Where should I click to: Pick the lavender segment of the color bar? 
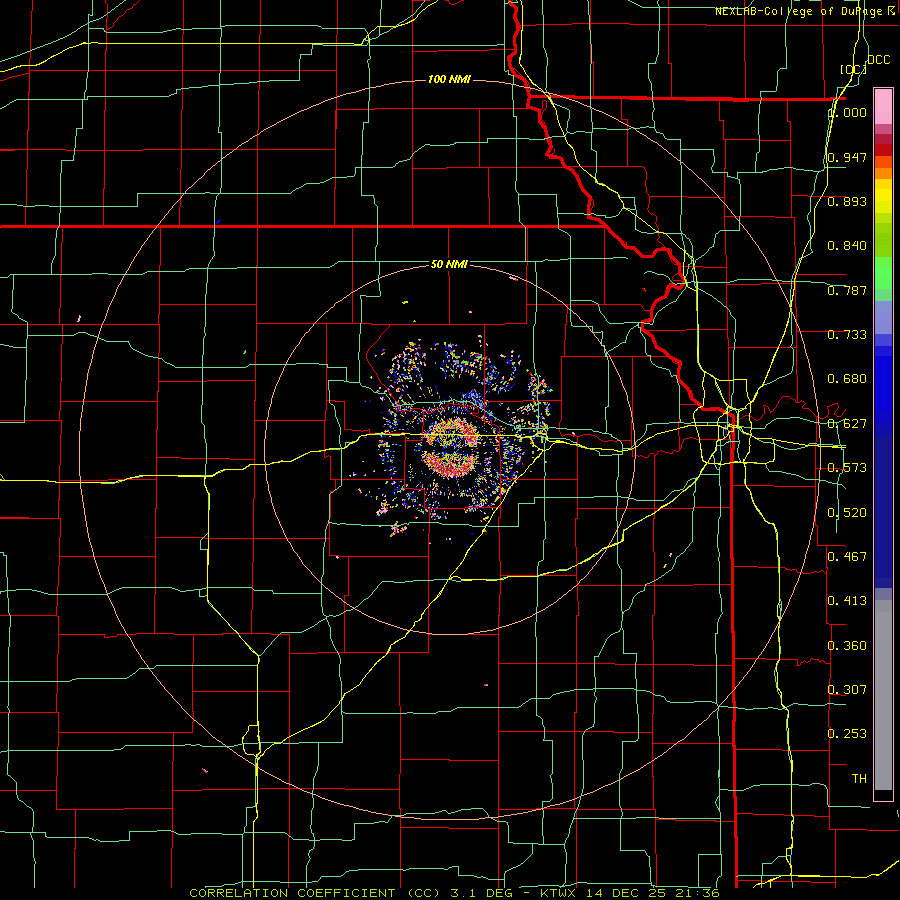883,317
